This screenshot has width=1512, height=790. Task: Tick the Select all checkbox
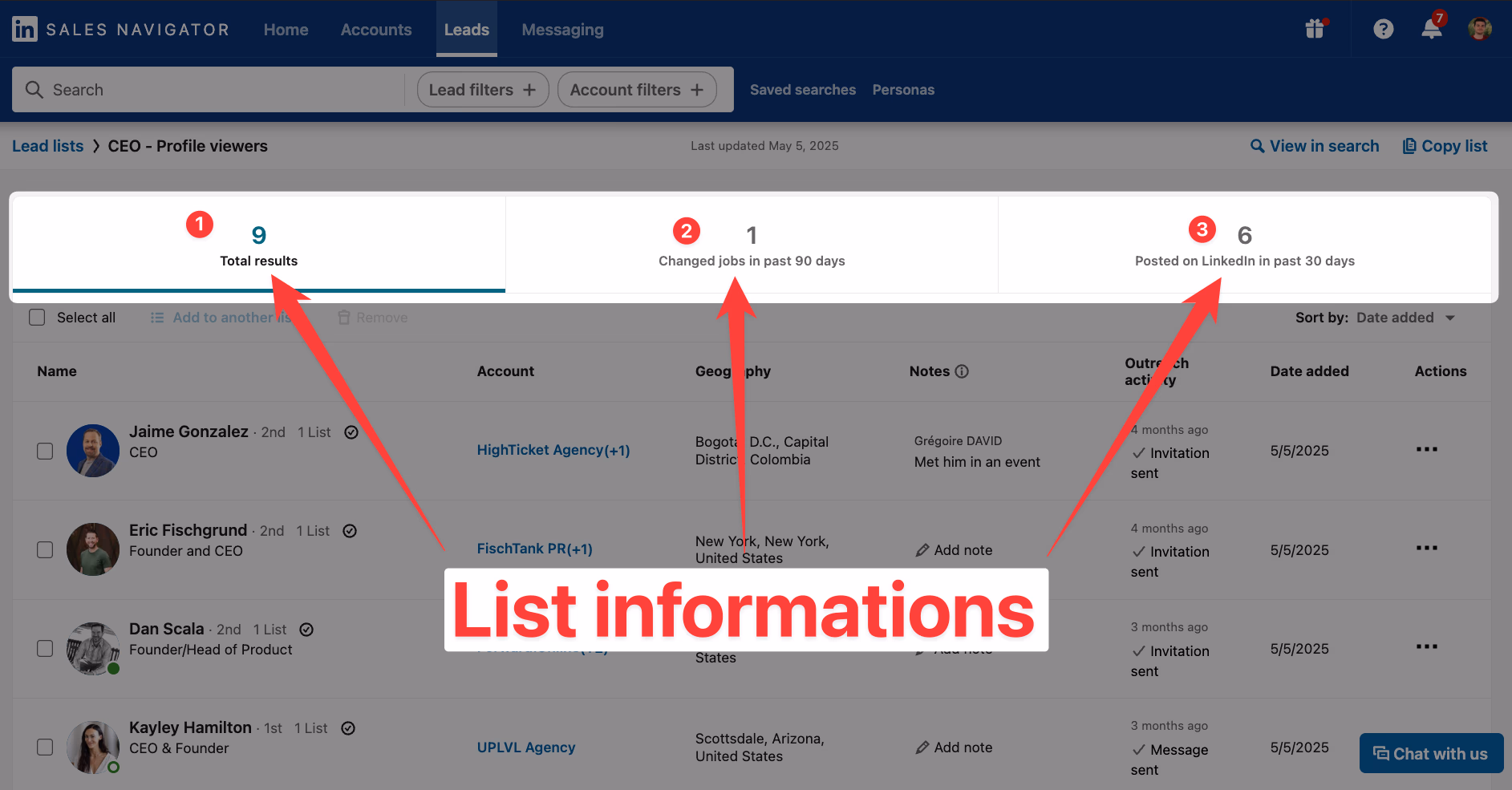pyautogui.click(x=37, y=318)
